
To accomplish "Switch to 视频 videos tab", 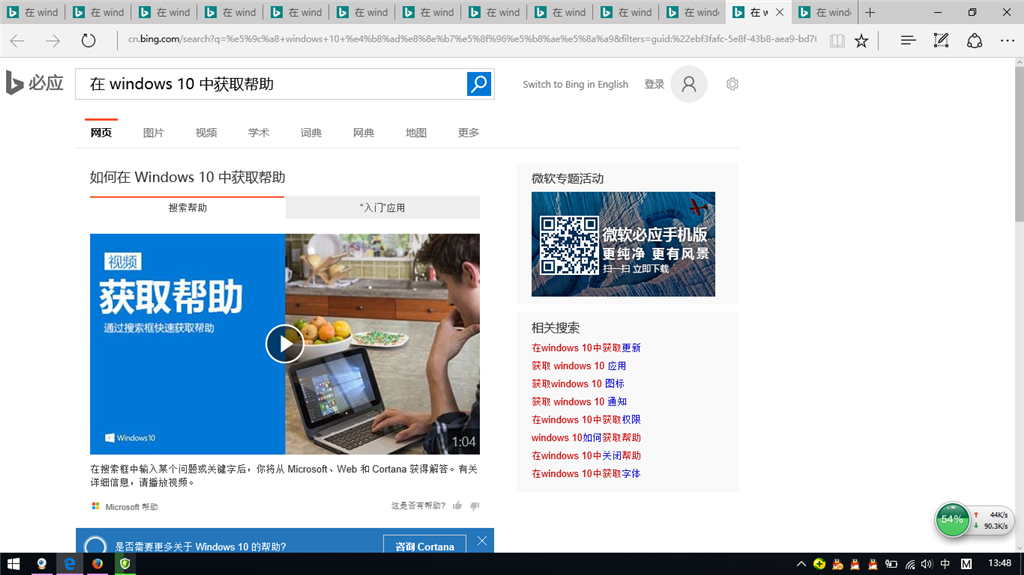I will coord(206,133).
